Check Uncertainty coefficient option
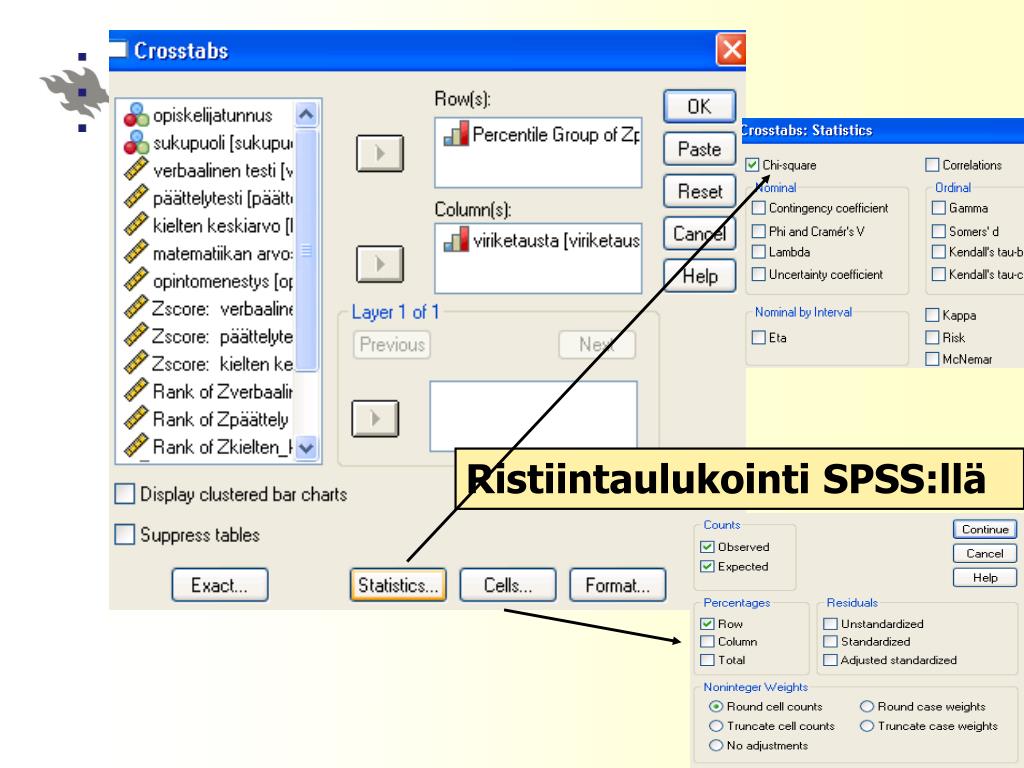The width and height of the screenshot is (1024, 768). [759, 274]
